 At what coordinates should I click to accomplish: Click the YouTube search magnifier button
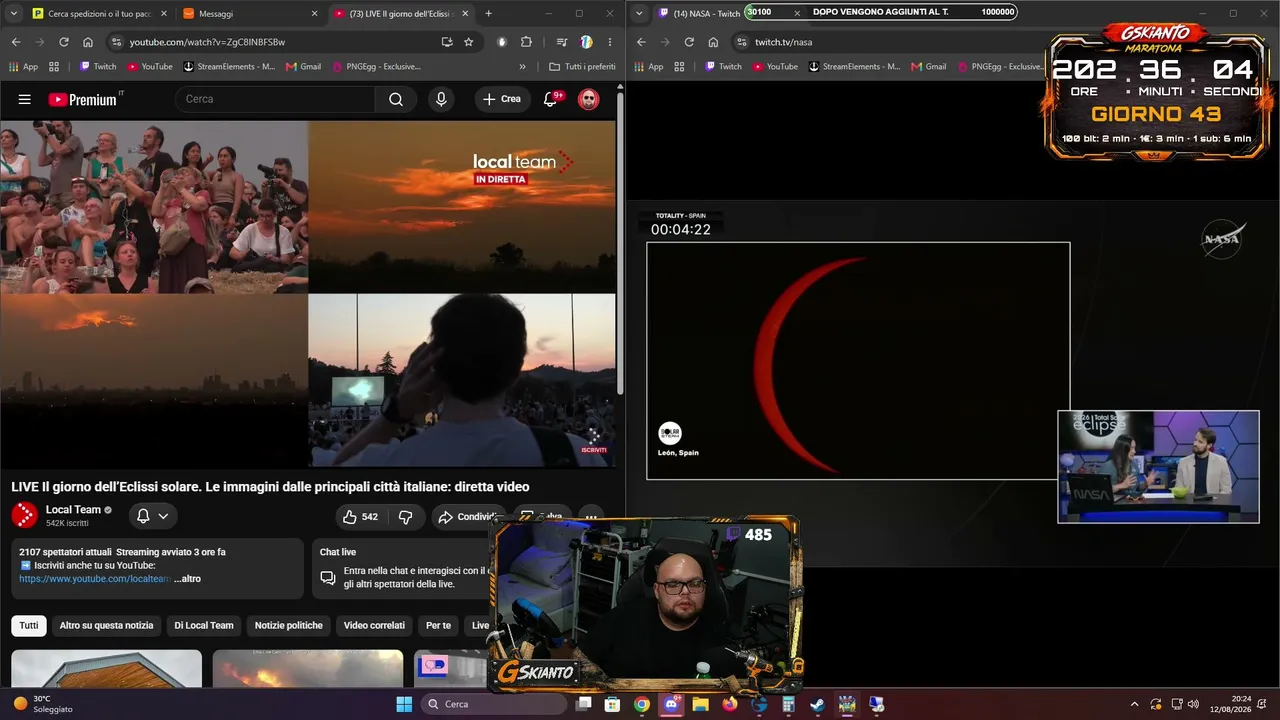point(396,99)
